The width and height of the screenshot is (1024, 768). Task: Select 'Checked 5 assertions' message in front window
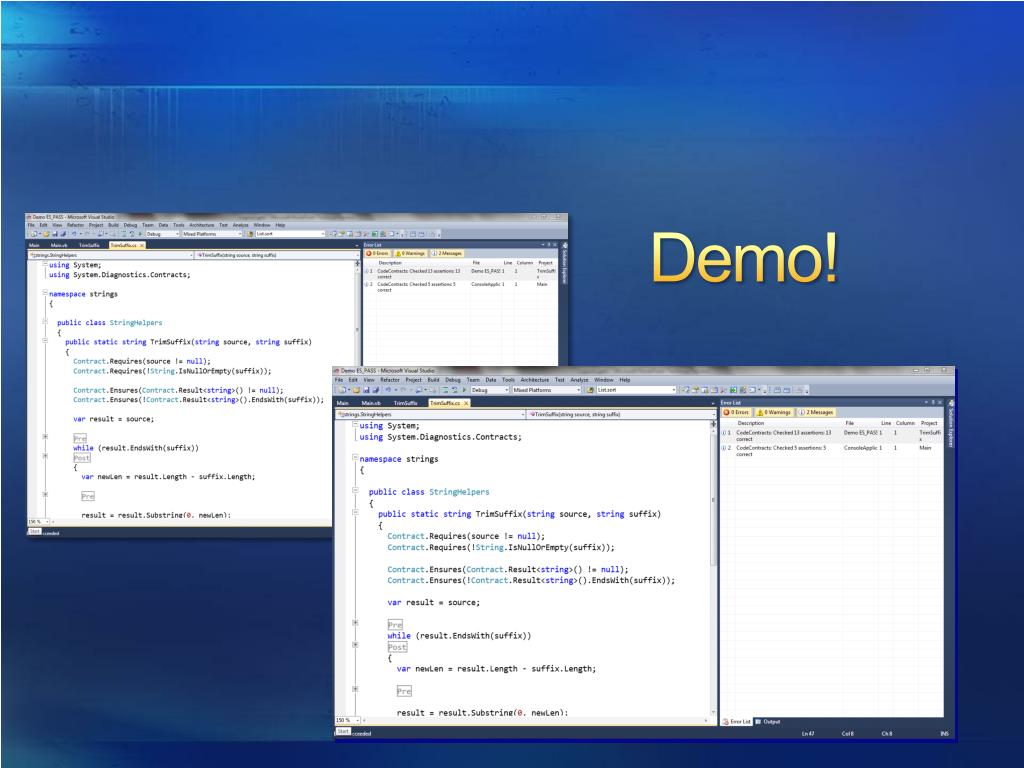tap(831, 451)
